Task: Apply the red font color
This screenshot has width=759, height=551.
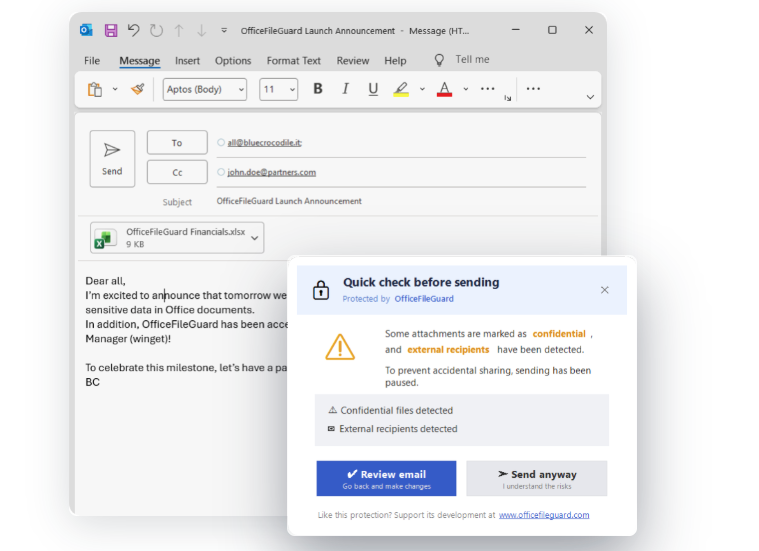Action: click(444, 89)
